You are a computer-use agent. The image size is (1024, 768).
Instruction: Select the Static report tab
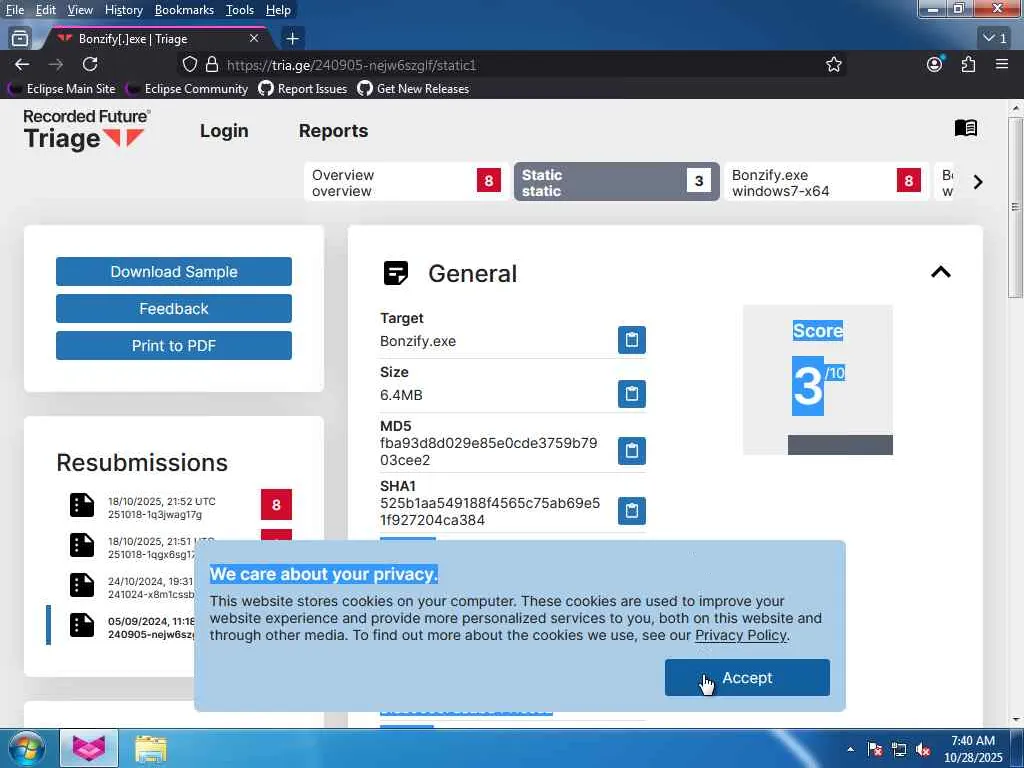pyautogui.click(x=616, y=182)
